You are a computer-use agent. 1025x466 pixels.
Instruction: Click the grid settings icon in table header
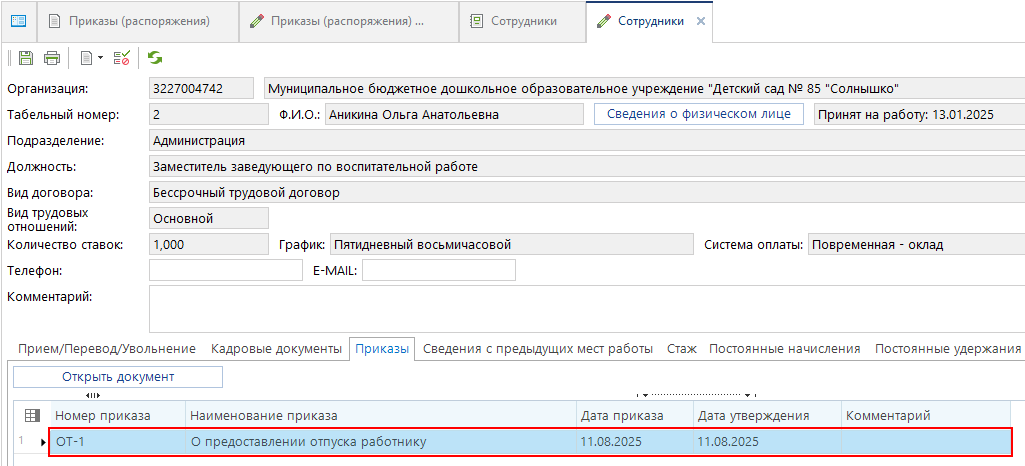pos(31,416)
